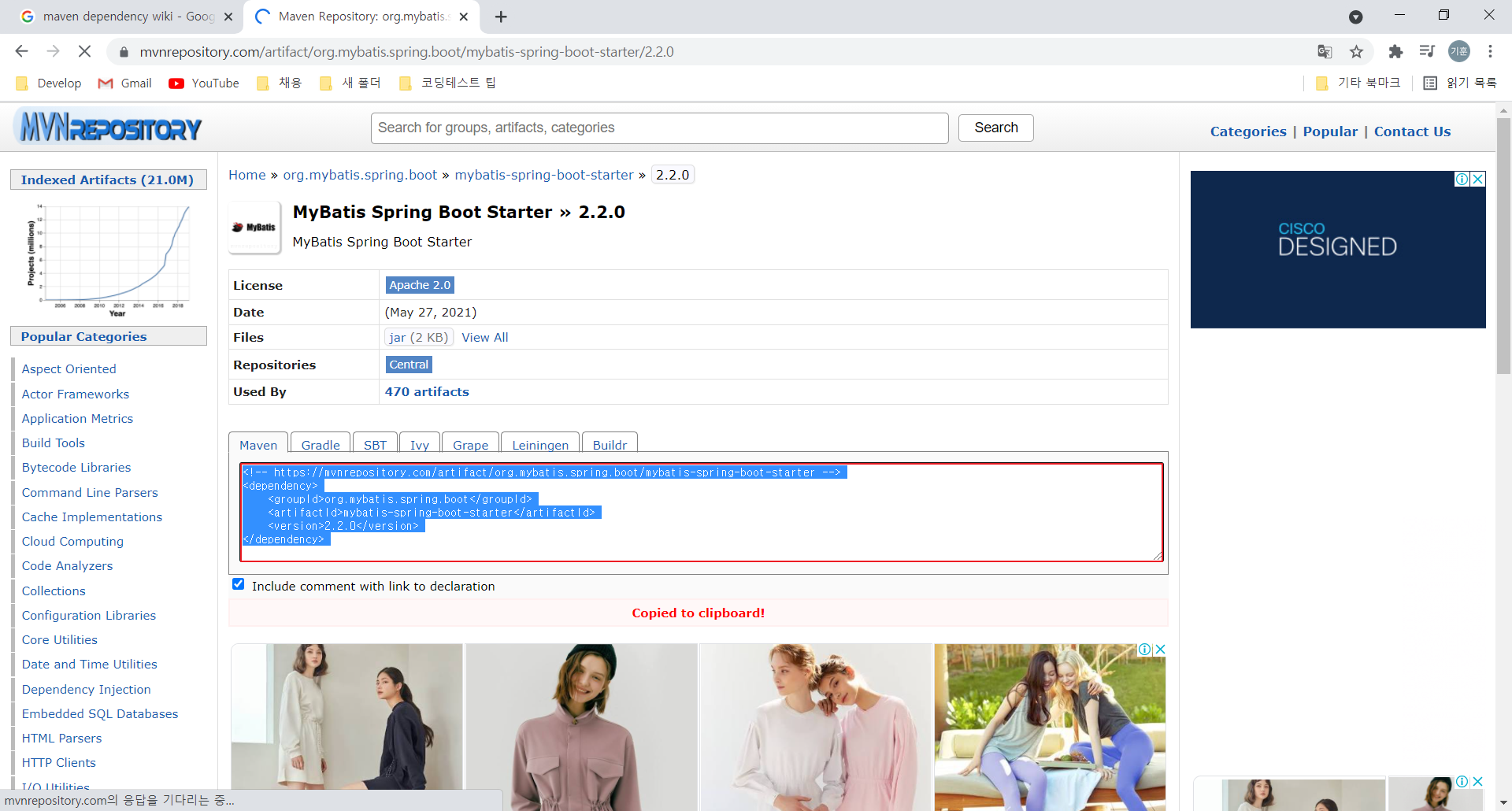Switch to the Leiningen tab
The height and width of the screenshot is (811, 1512).
point(540,444)
